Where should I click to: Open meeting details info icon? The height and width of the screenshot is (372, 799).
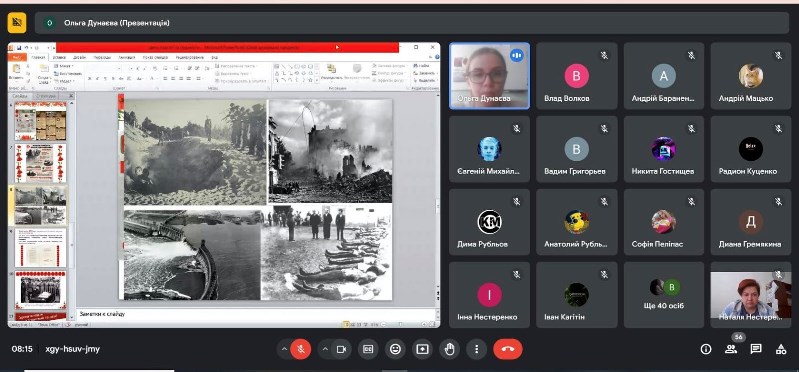tap(706, 349)
